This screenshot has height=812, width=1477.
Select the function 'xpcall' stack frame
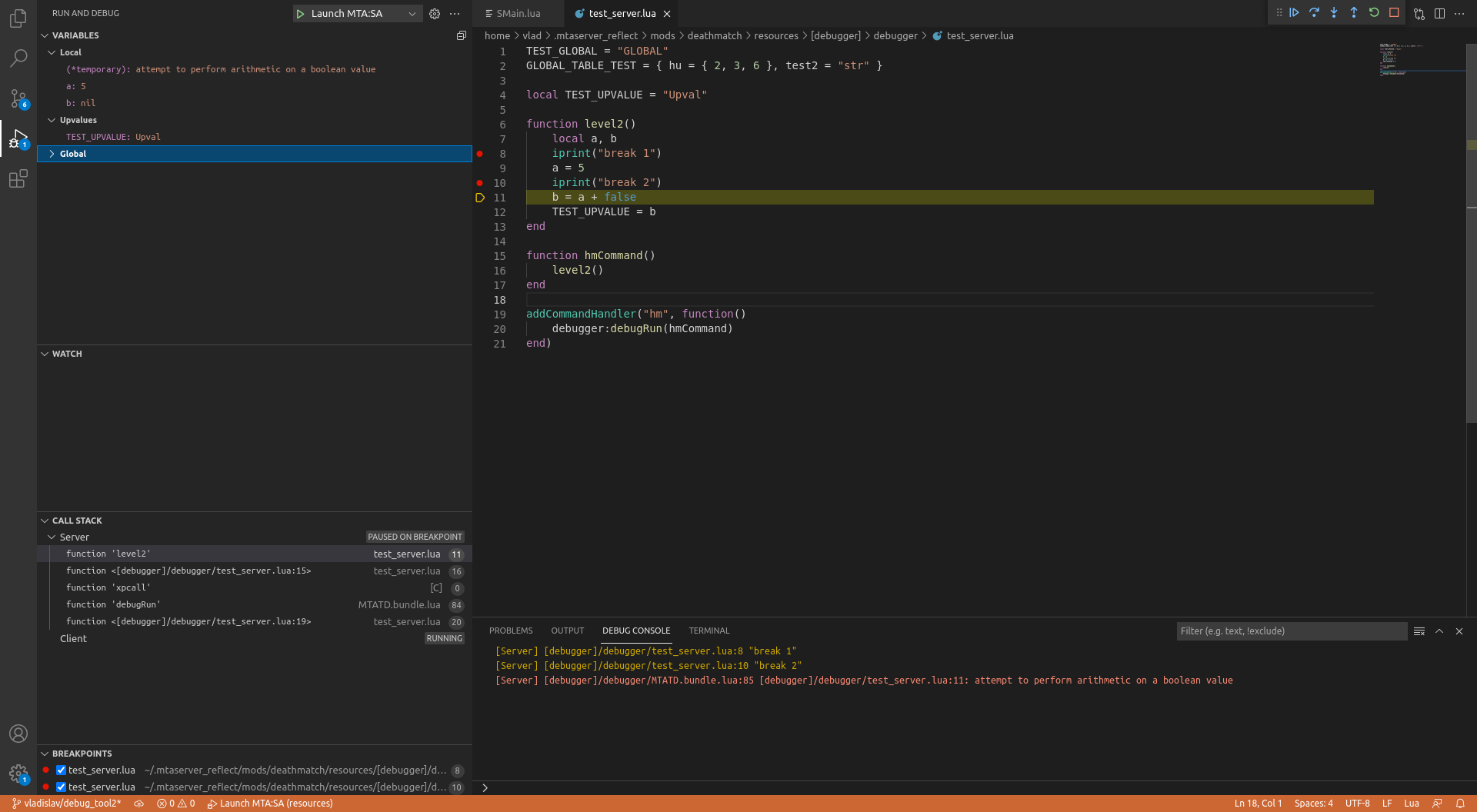tap(255, 588)
